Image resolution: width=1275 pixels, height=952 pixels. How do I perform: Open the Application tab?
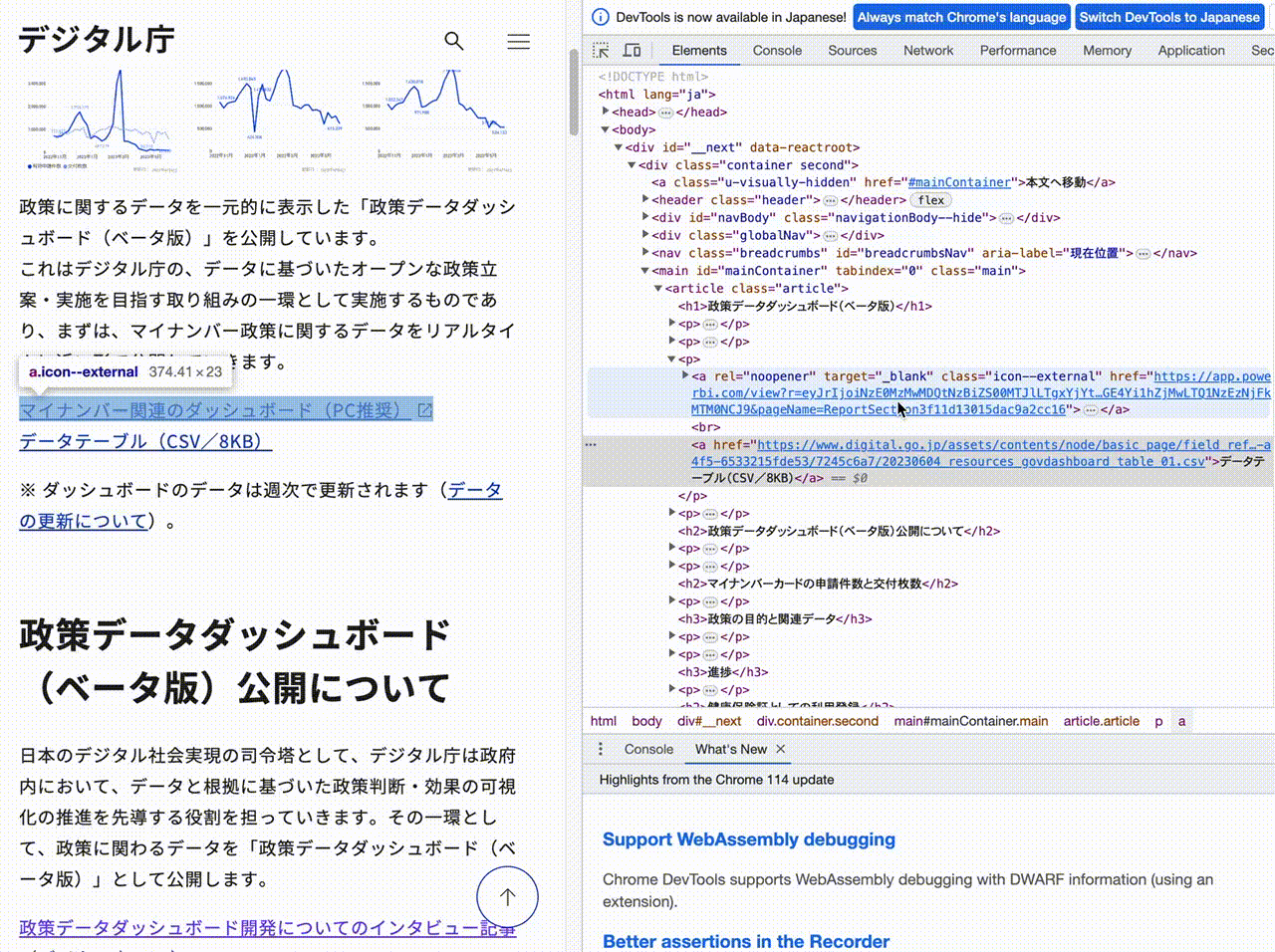[x=1191, y=50]
